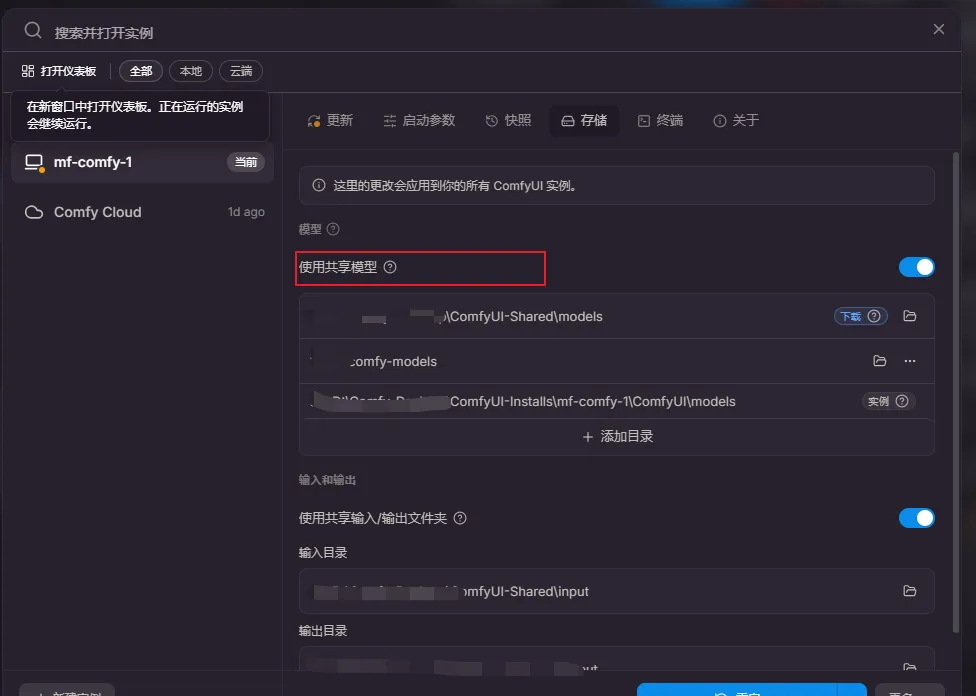Toggle 使用共享输入/输出文件夹 switch

pos(916,518)
